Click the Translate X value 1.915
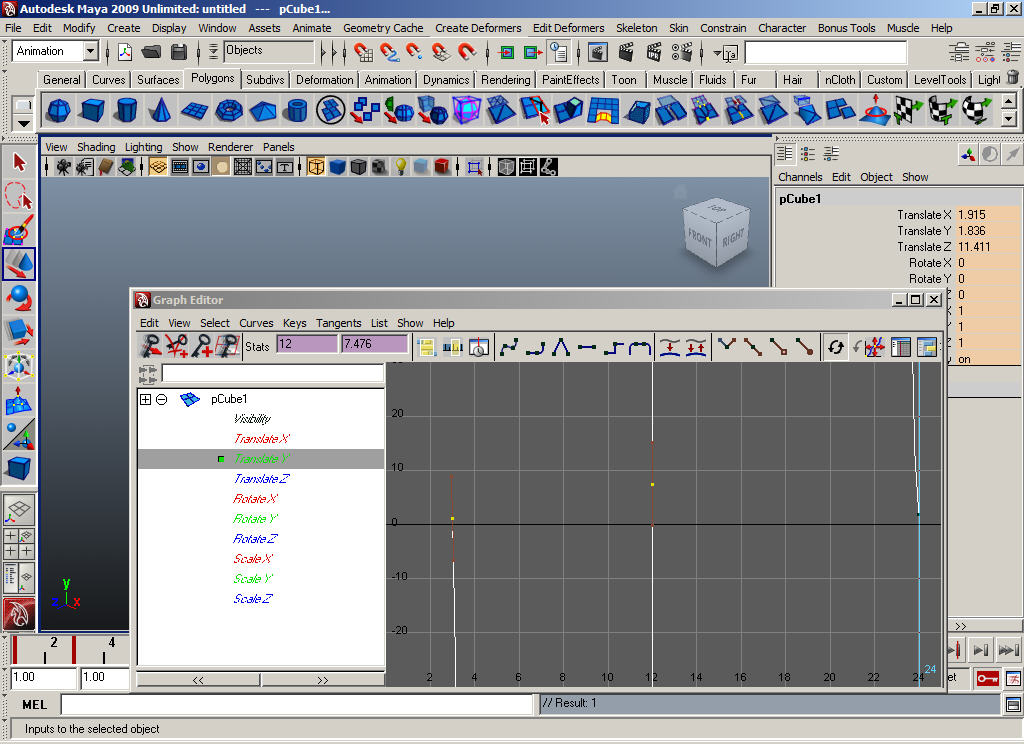The width and height of the screenshot is (1024, 744). [x=987, y=215]
